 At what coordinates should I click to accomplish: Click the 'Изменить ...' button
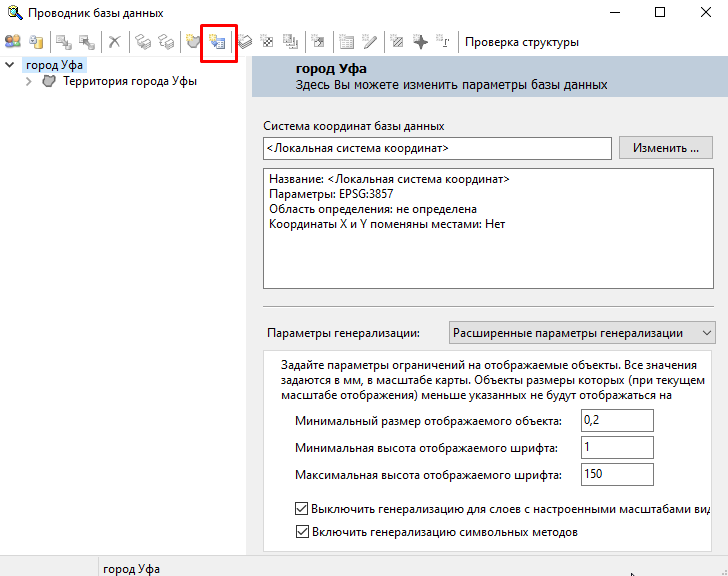pyautogui.click(x=666, y=148)
